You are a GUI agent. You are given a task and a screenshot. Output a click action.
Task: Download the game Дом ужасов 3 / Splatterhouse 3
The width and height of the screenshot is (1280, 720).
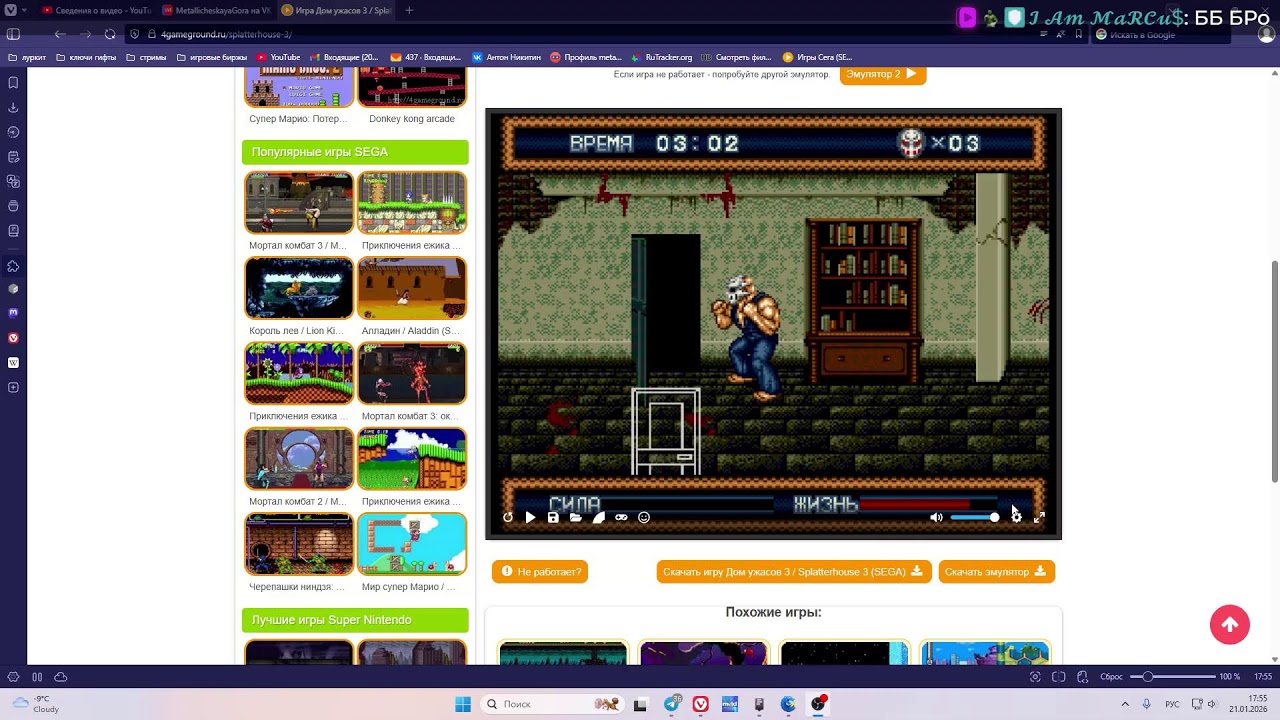(x=794, y=571)
